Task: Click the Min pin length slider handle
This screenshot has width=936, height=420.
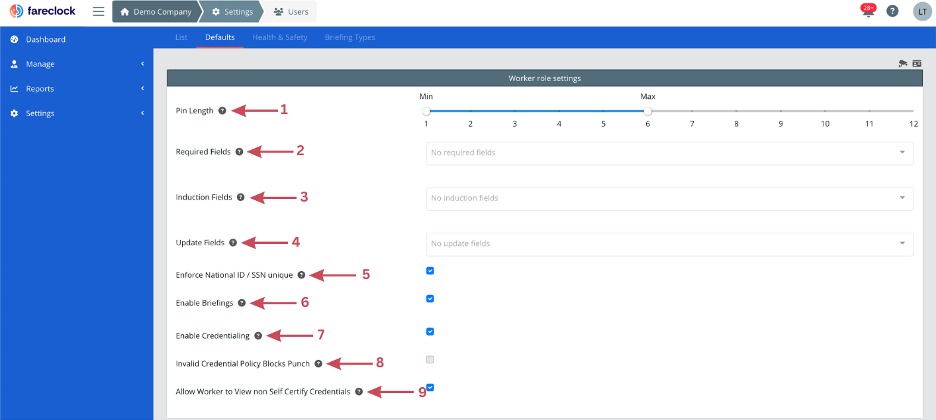Action: (x=426, y=111)
